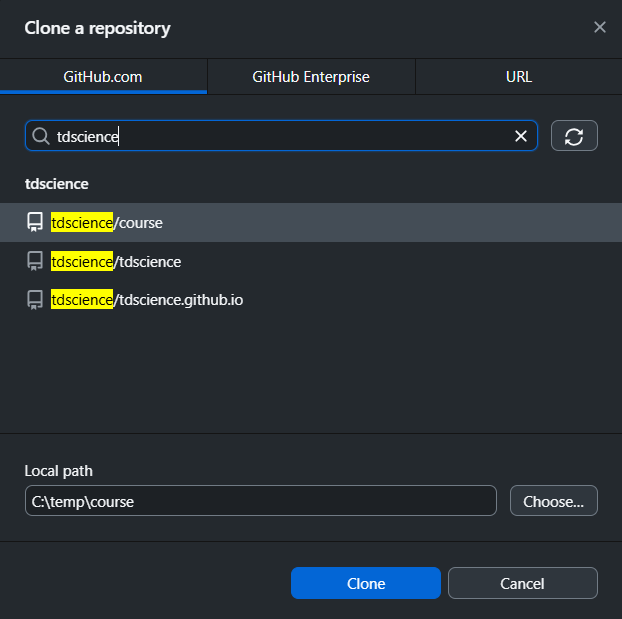
Task: Click the Local path label
Action: tap(59, 471)
